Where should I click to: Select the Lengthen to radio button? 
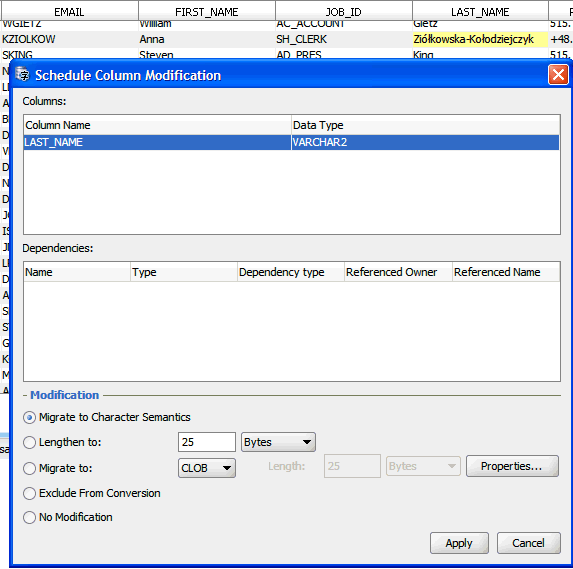[x=29, y=443]
